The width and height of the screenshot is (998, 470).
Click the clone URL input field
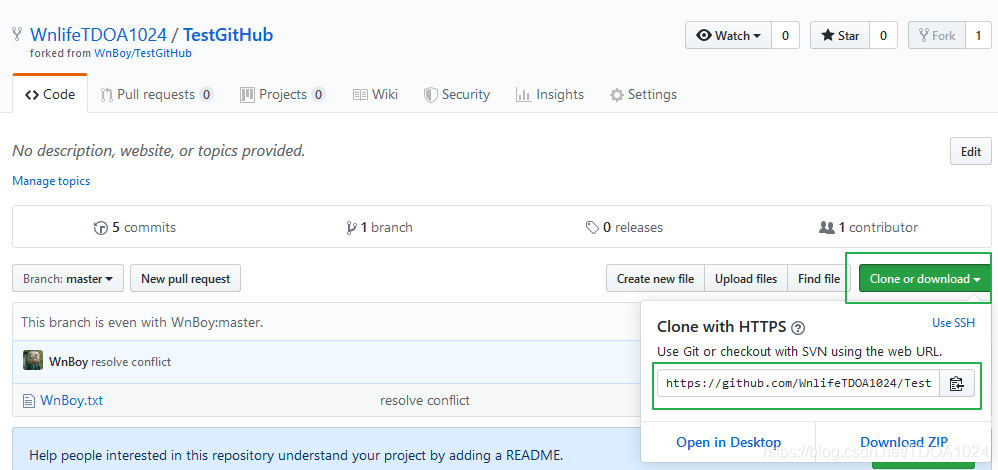798,383
